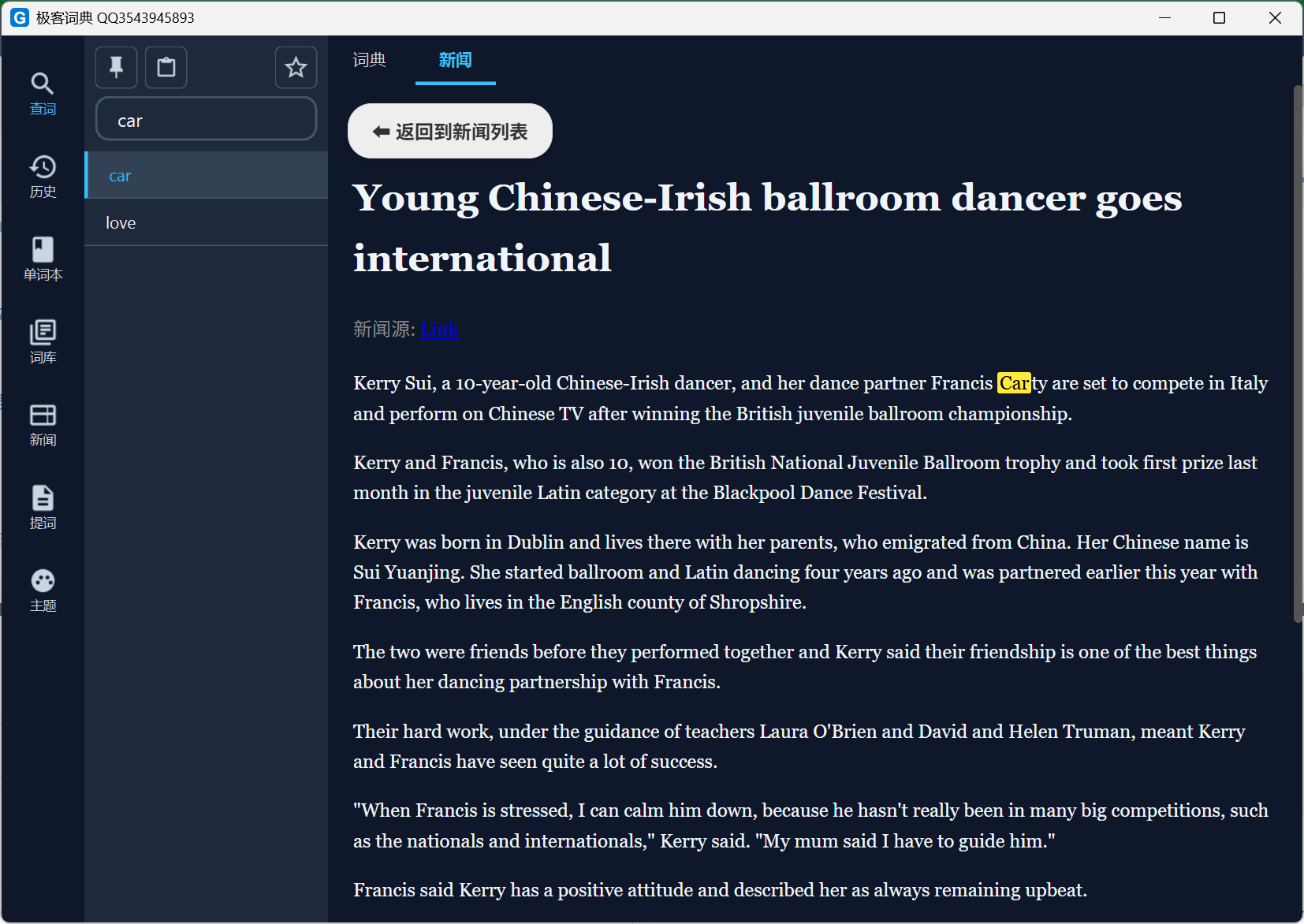The width and height of the screenshot is (1304, 924).
Task: Toggle the star favorite for current word
Action: (x=296, y=67)
